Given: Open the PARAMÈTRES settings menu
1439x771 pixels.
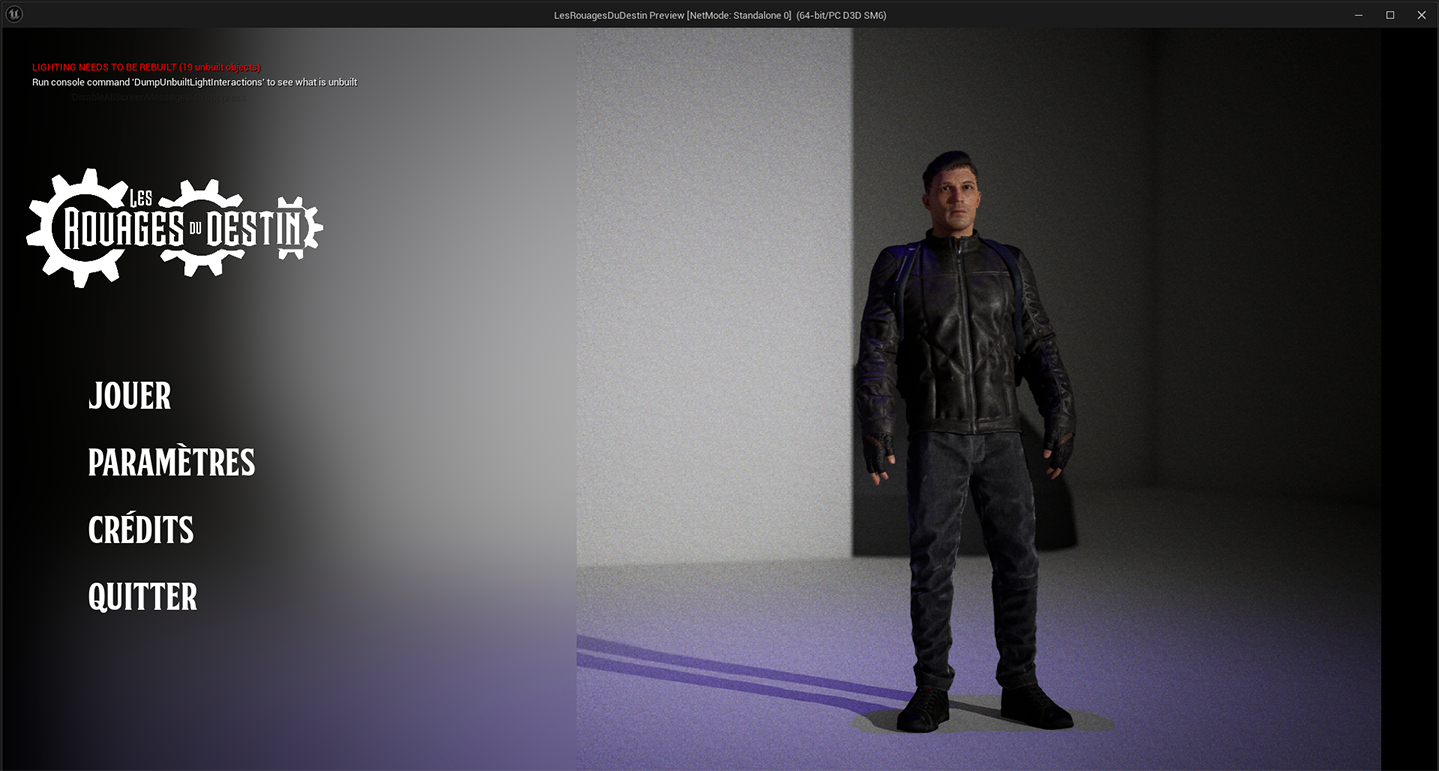Looking at the screenshot, I should (x=171, y=463).
